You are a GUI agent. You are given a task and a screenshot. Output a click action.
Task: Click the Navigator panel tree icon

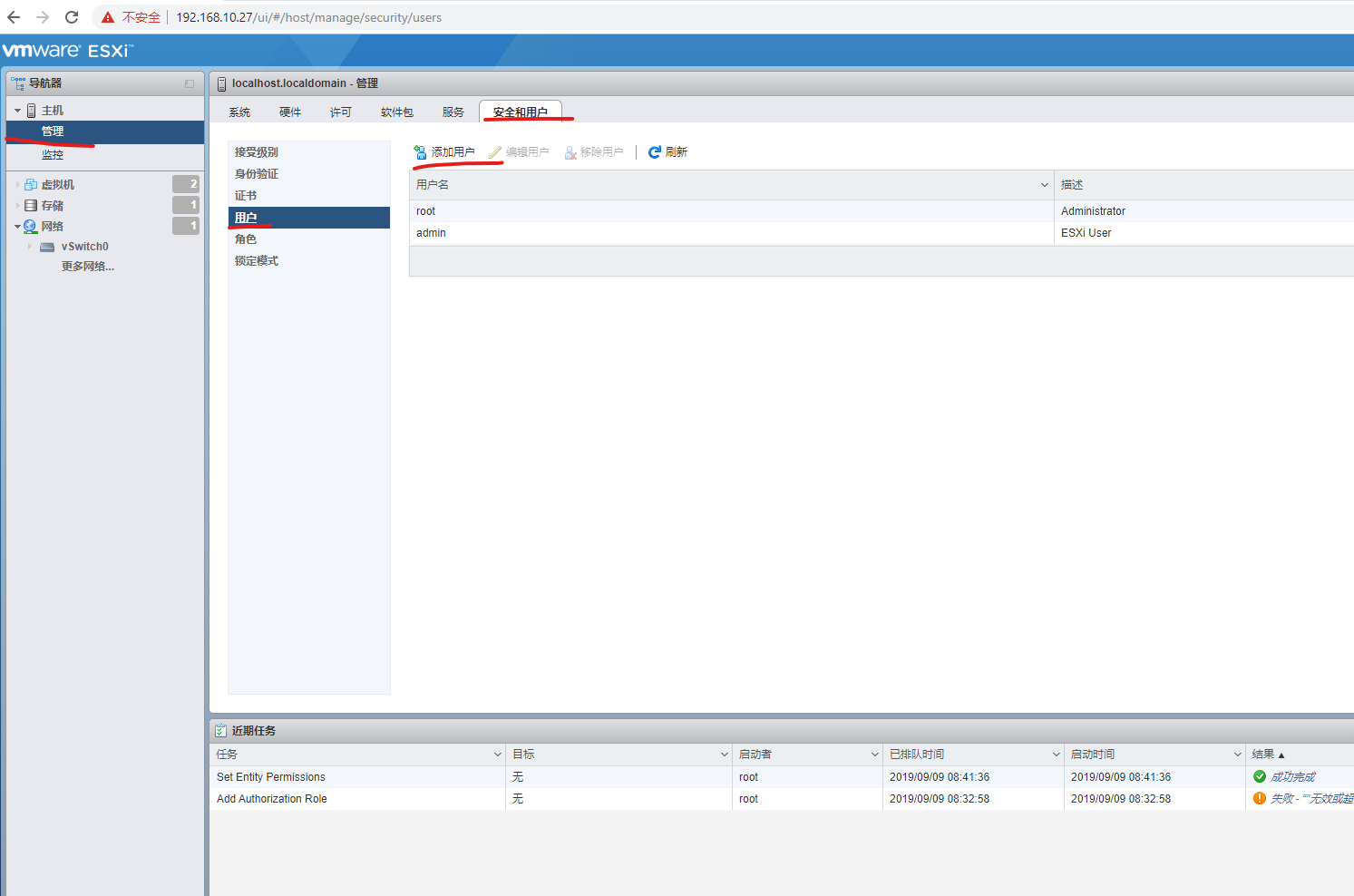point(18,83)
